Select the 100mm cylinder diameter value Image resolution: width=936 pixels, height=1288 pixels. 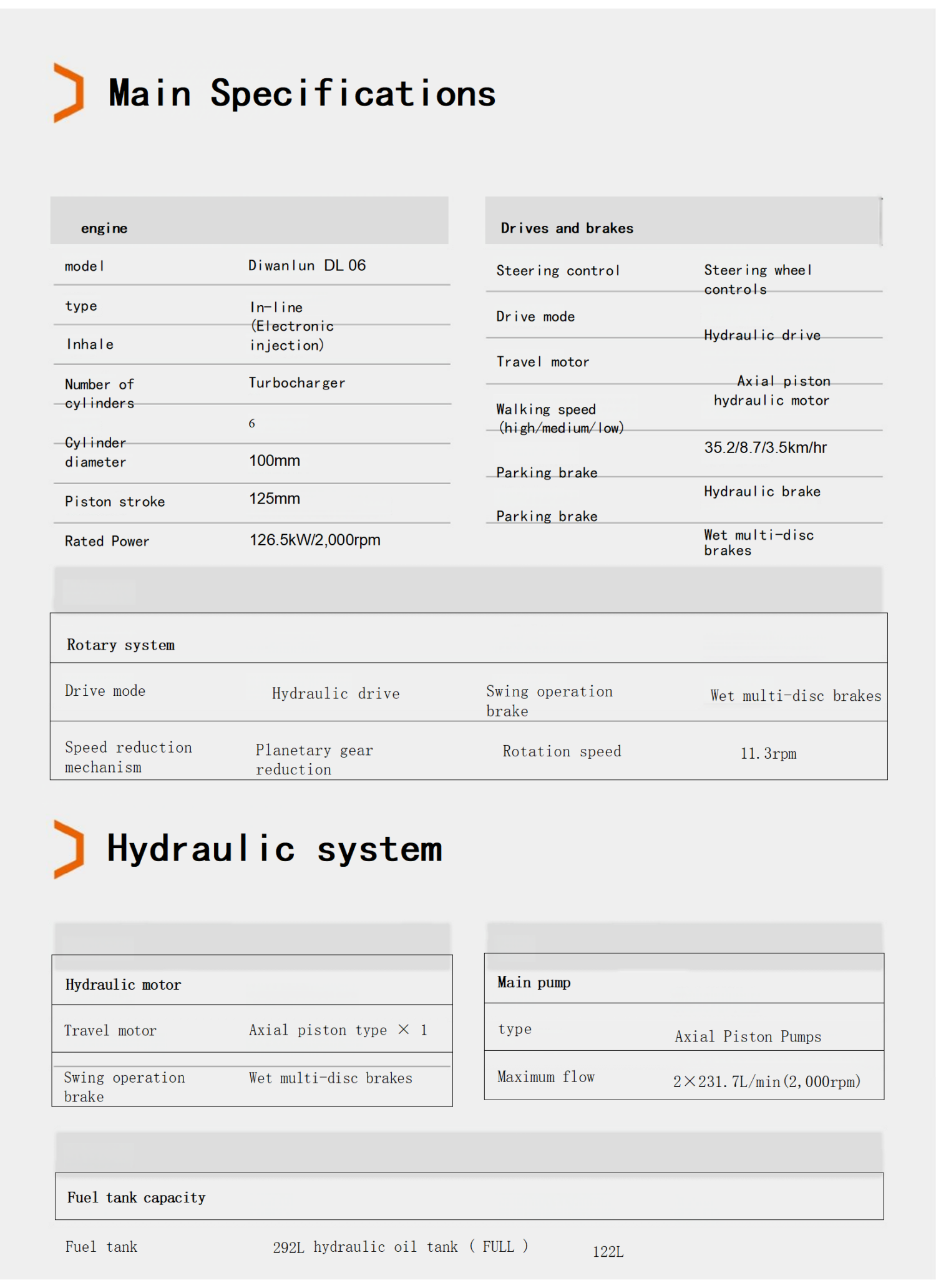click(x=275, y=461)
